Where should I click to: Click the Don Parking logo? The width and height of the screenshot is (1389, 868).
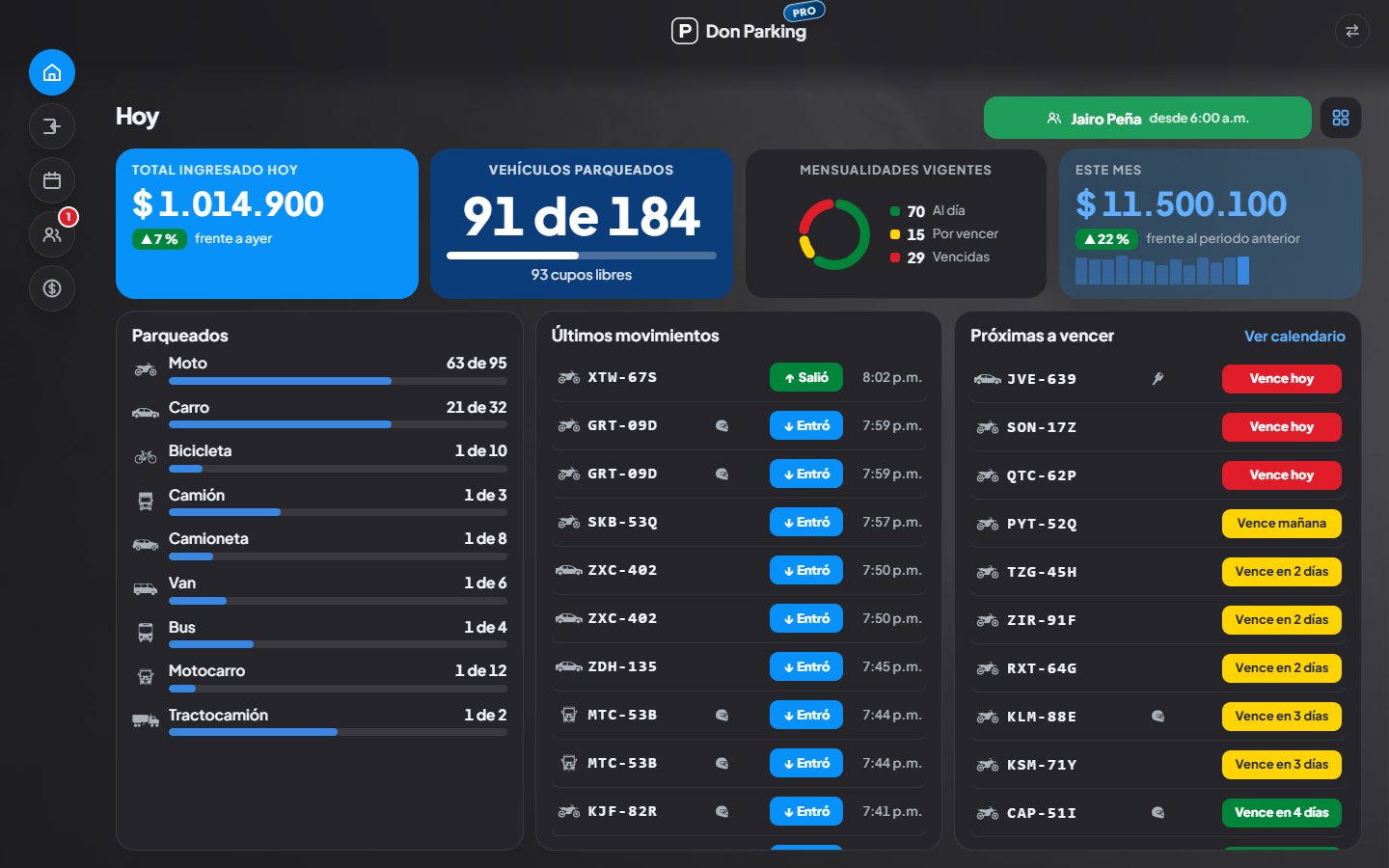(x=739, y=31)
